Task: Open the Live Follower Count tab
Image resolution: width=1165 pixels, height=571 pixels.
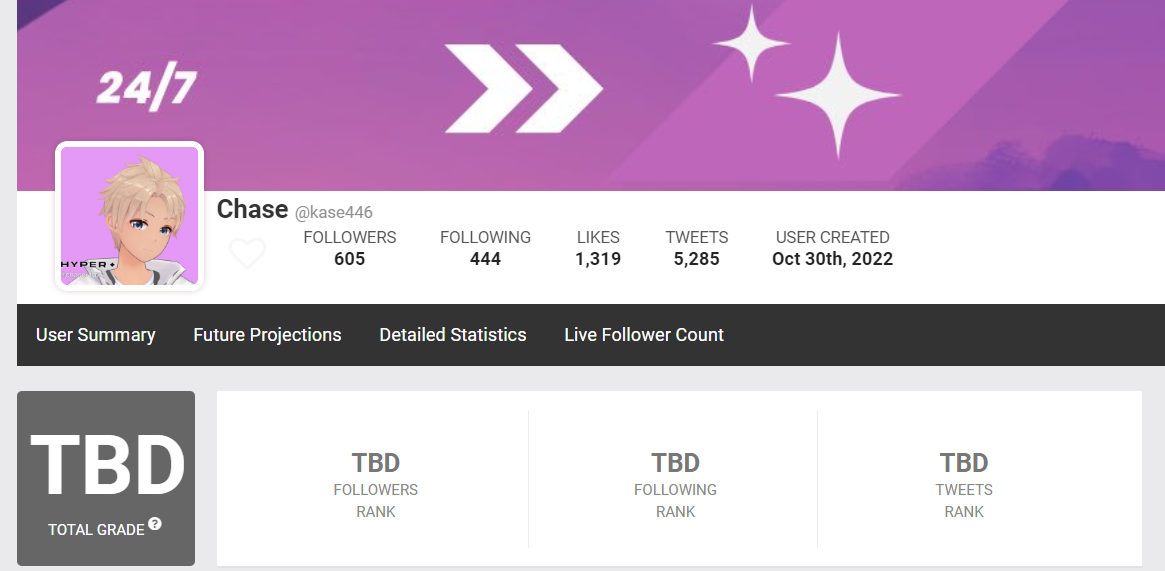Action: [643, 335]
